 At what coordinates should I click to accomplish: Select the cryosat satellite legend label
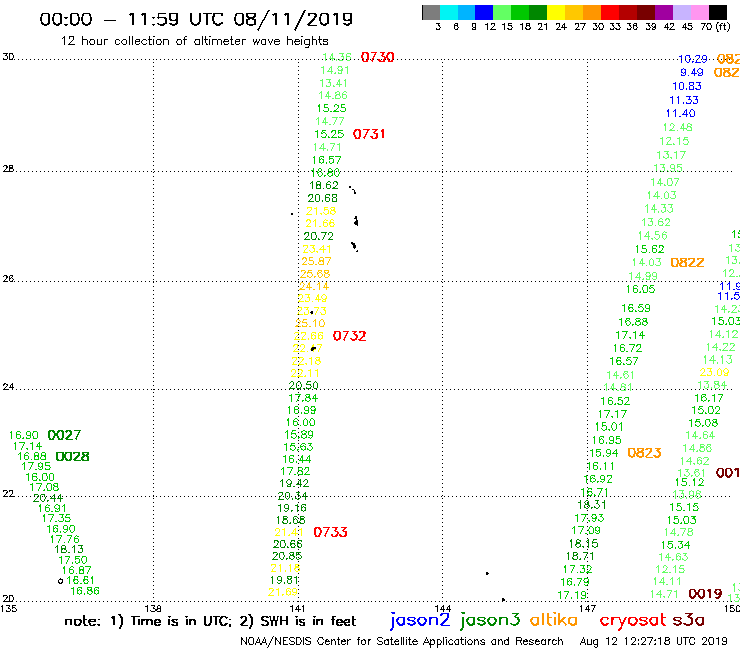633,621
